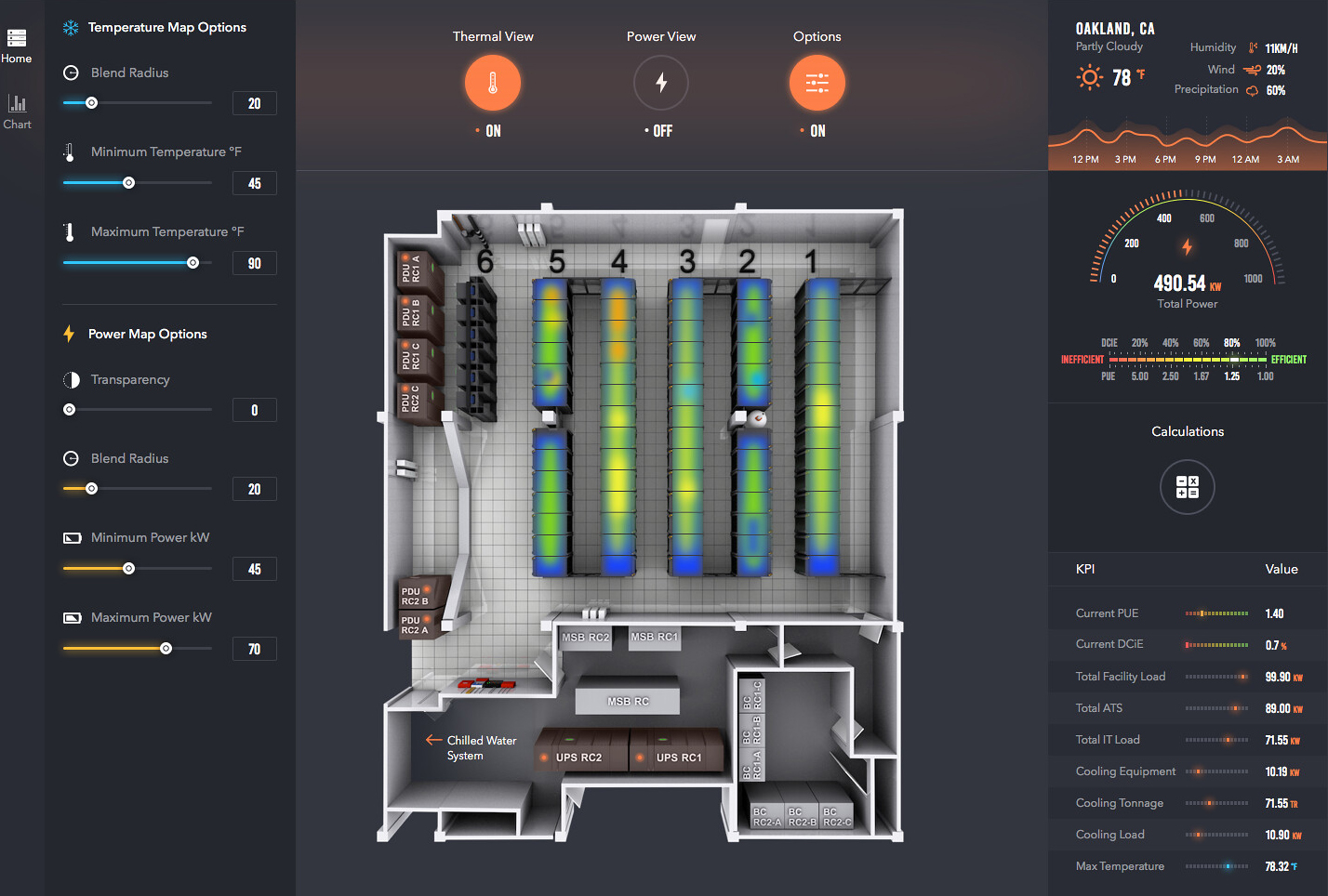Image resolution: width=1328 pixels, height=896 pixels.
Task: Turn on Power View
Action: pos(660,83)
